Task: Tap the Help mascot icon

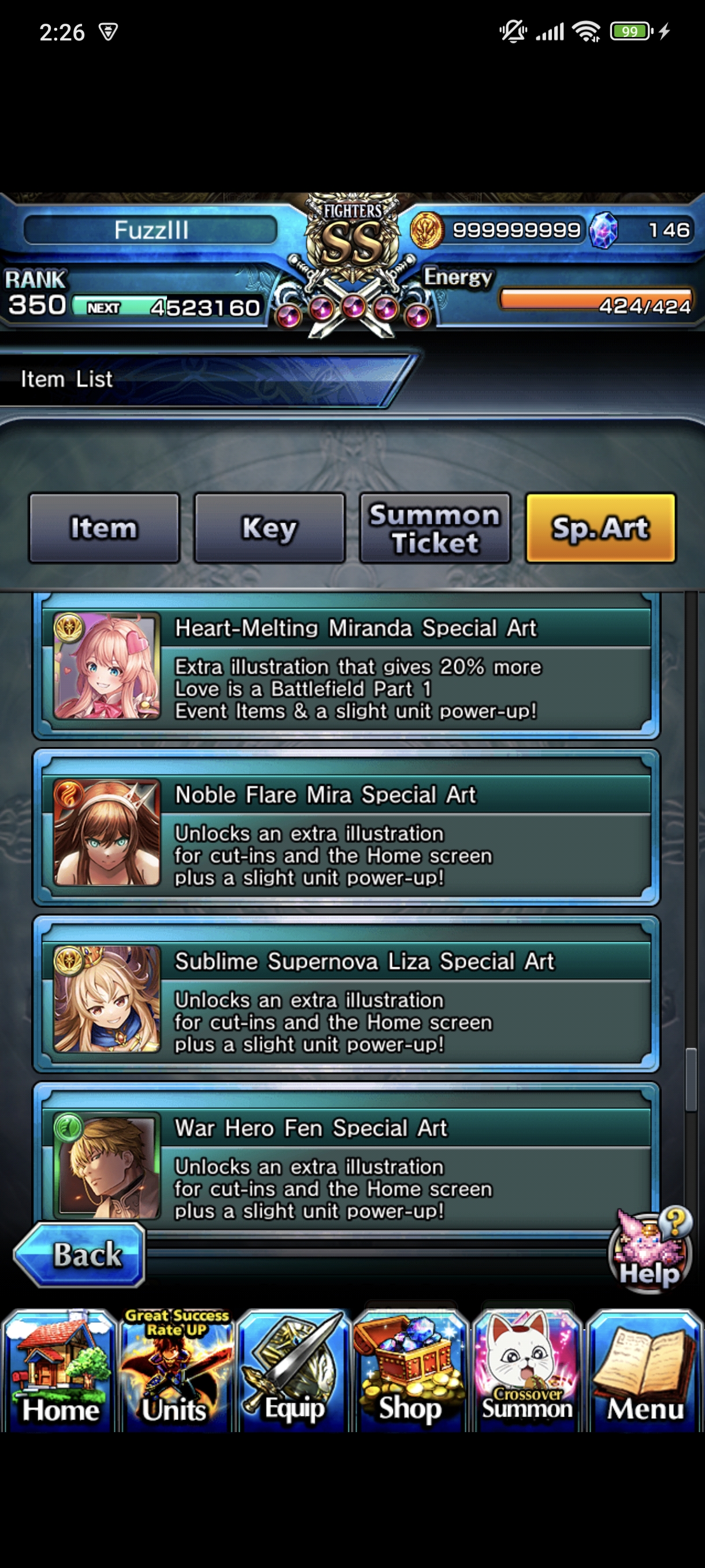Action: (650, 1249)
